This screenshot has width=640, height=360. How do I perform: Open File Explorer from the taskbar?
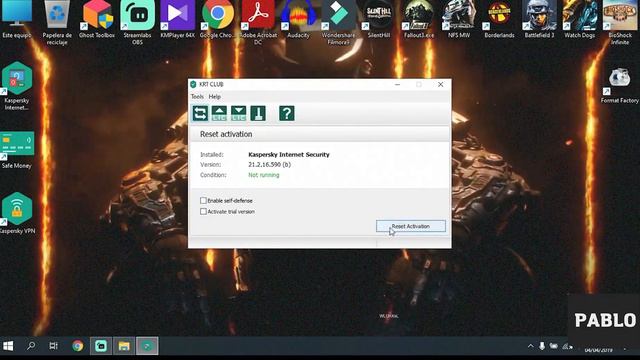124,346
